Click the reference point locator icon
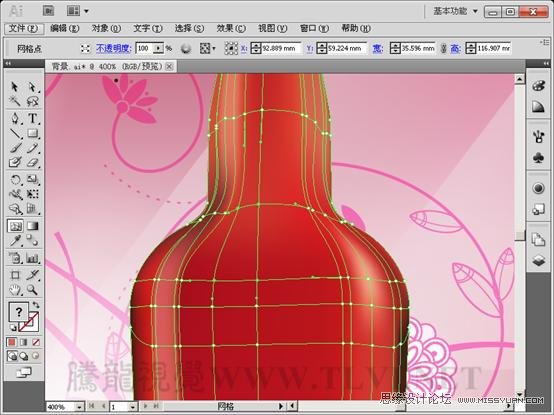 pos(231,48)
